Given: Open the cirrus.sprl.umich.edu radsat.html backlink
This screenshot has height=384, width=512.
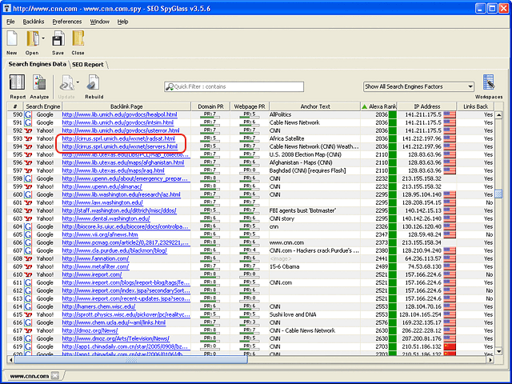Looking at the screenshot, I should [x=118, y=138].
